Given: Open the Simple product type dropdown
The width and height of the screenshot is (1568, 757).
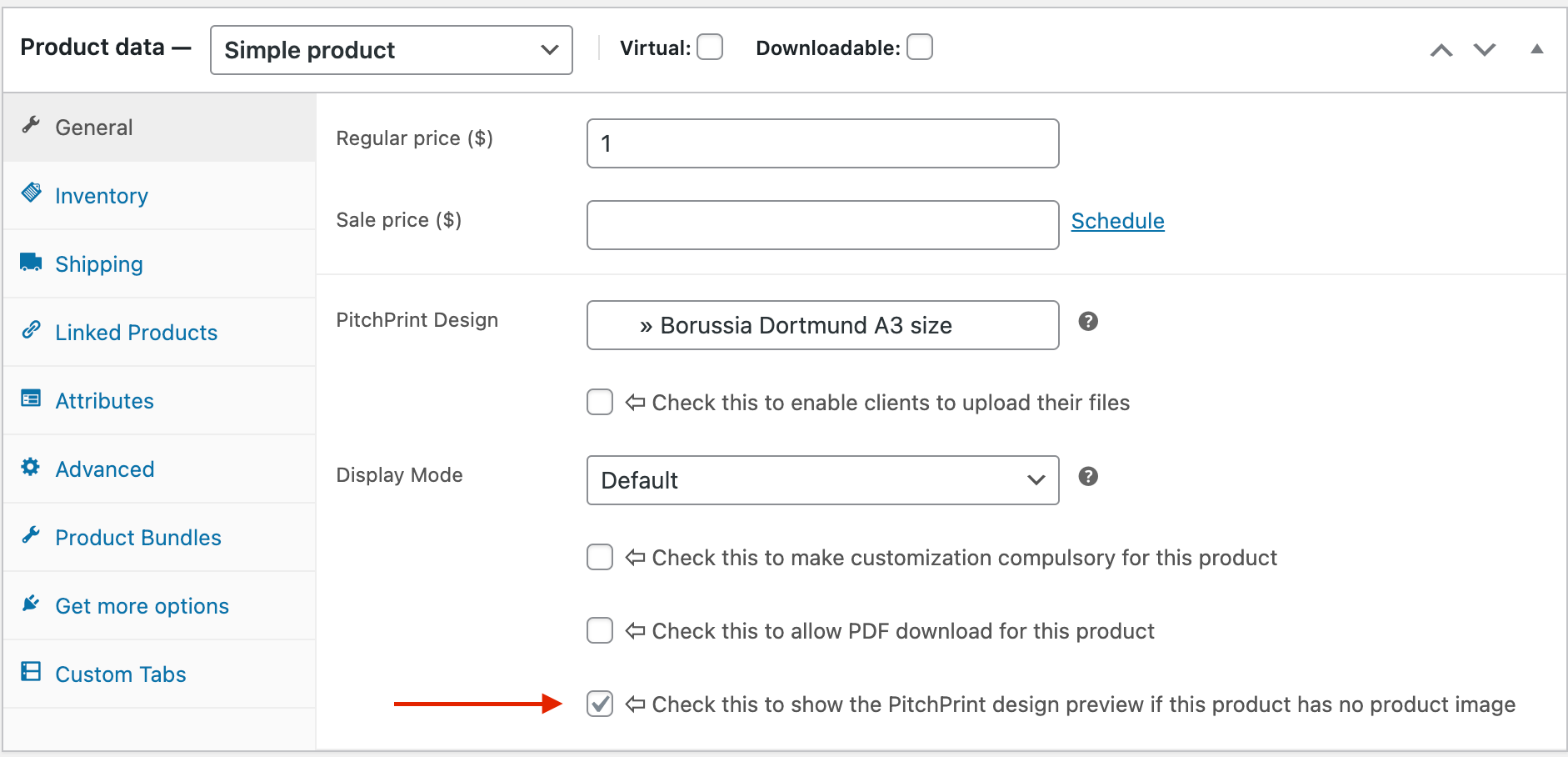Looking at the screenshot, I should tap(392, 50).
